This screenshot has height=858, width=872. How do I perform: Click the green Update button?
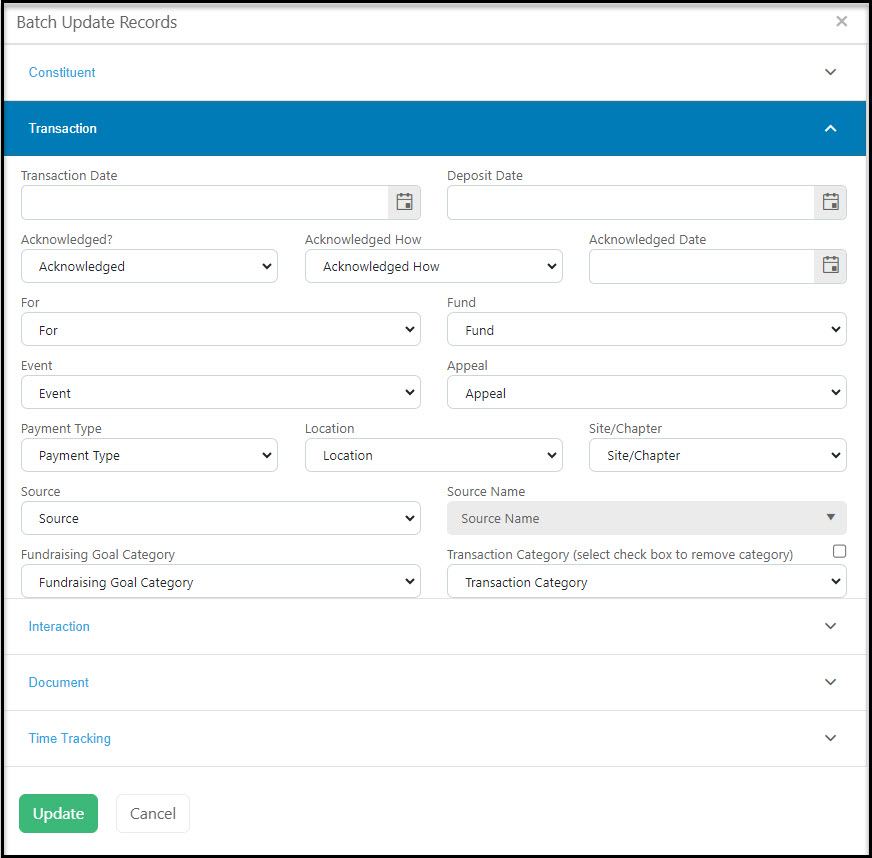pyautogui.click(x=58, y=814)
